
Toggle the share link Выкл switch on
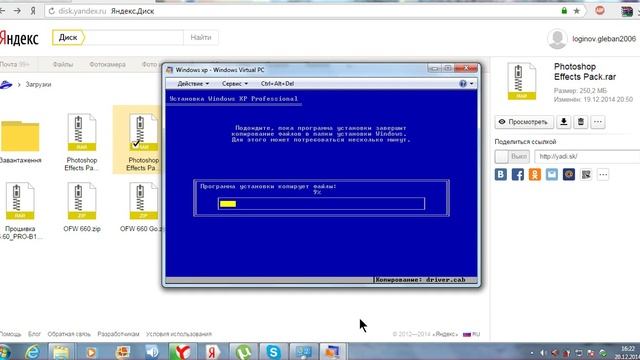[512, 156]
